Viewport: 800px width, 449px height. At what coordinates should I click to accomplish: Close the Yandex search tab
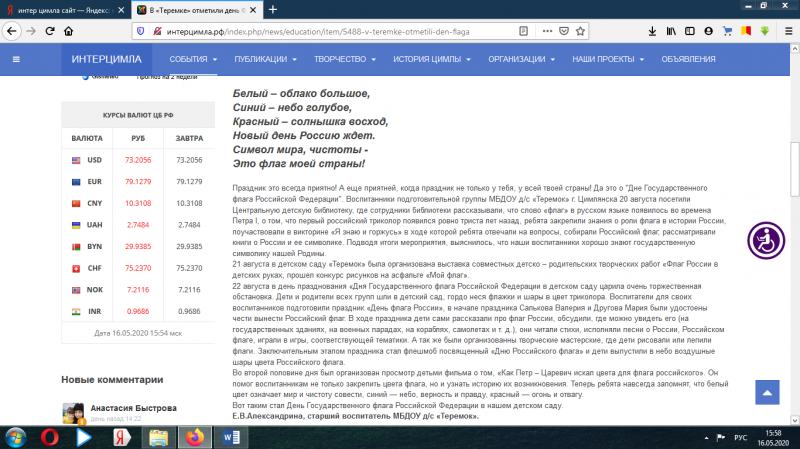point(121,10)
